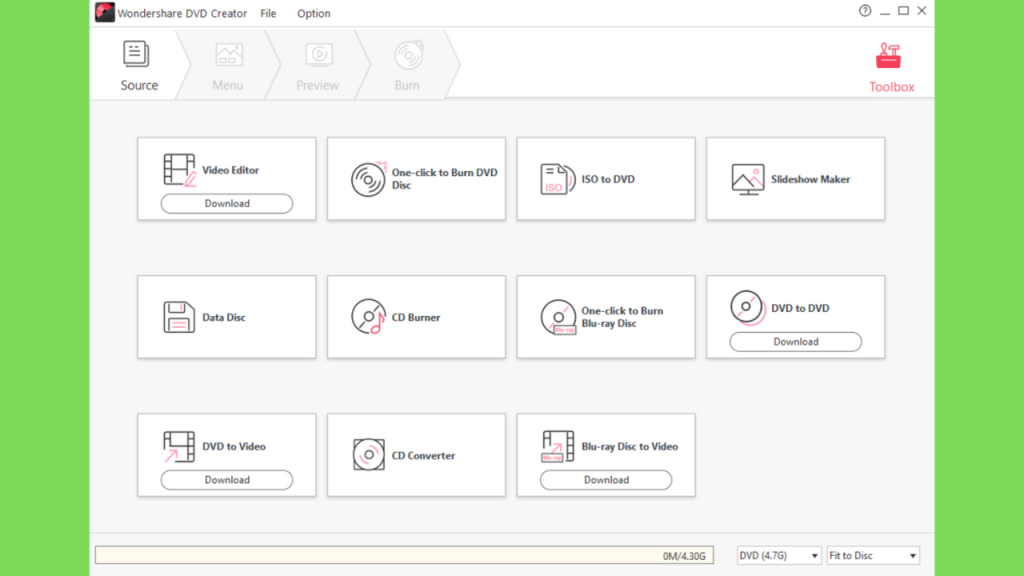This screenshot has height=576, width=1024.
Task: Click the DVD to Video title text
Action: 234,447
